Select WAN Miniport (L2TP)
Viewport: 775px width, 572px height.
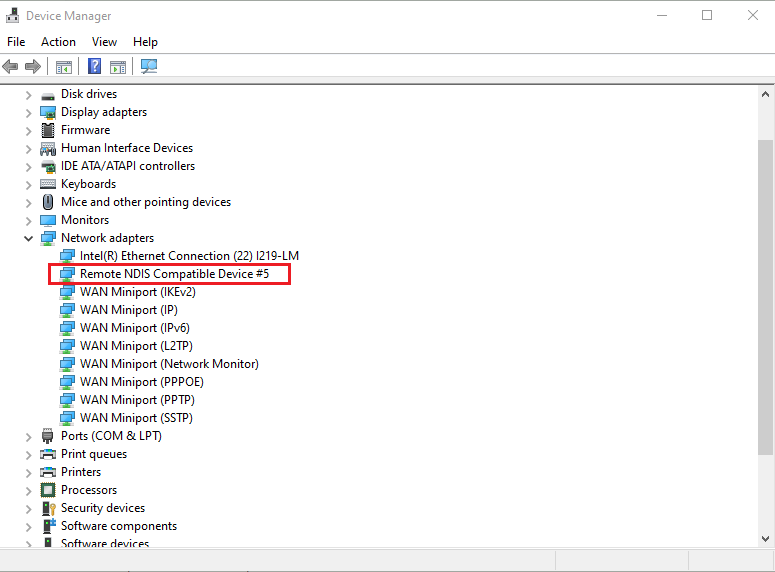tap(136, 346)
